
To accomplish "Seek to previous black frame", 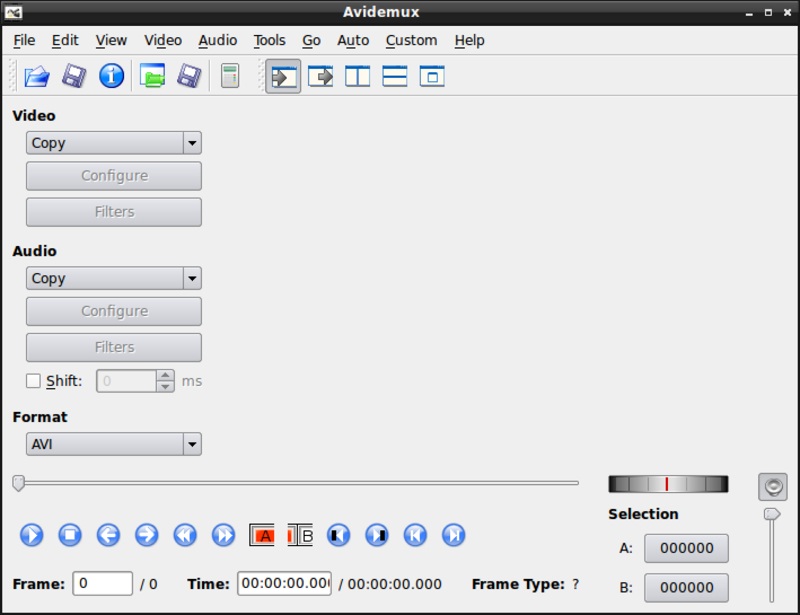I will point(338,535).
